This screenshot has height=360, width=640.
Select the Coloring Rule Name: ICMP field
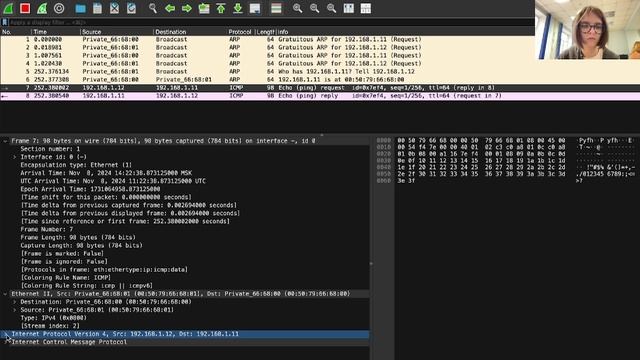pyautogui.click(x=66, y=278)
